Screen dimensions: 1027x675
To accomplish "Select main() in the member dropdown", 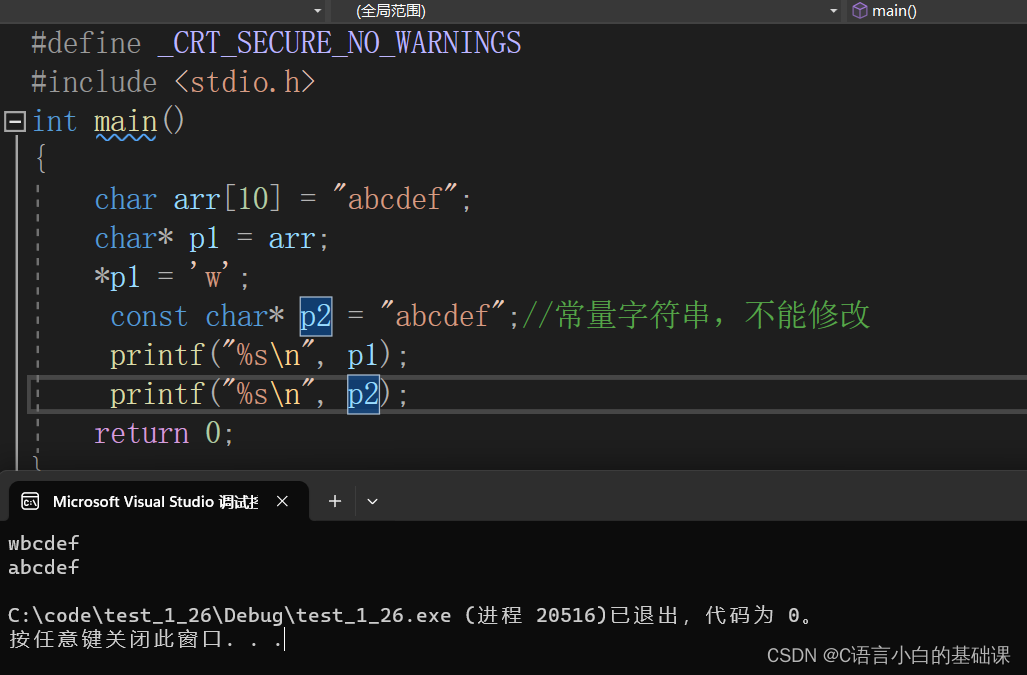I will [894, 11].
